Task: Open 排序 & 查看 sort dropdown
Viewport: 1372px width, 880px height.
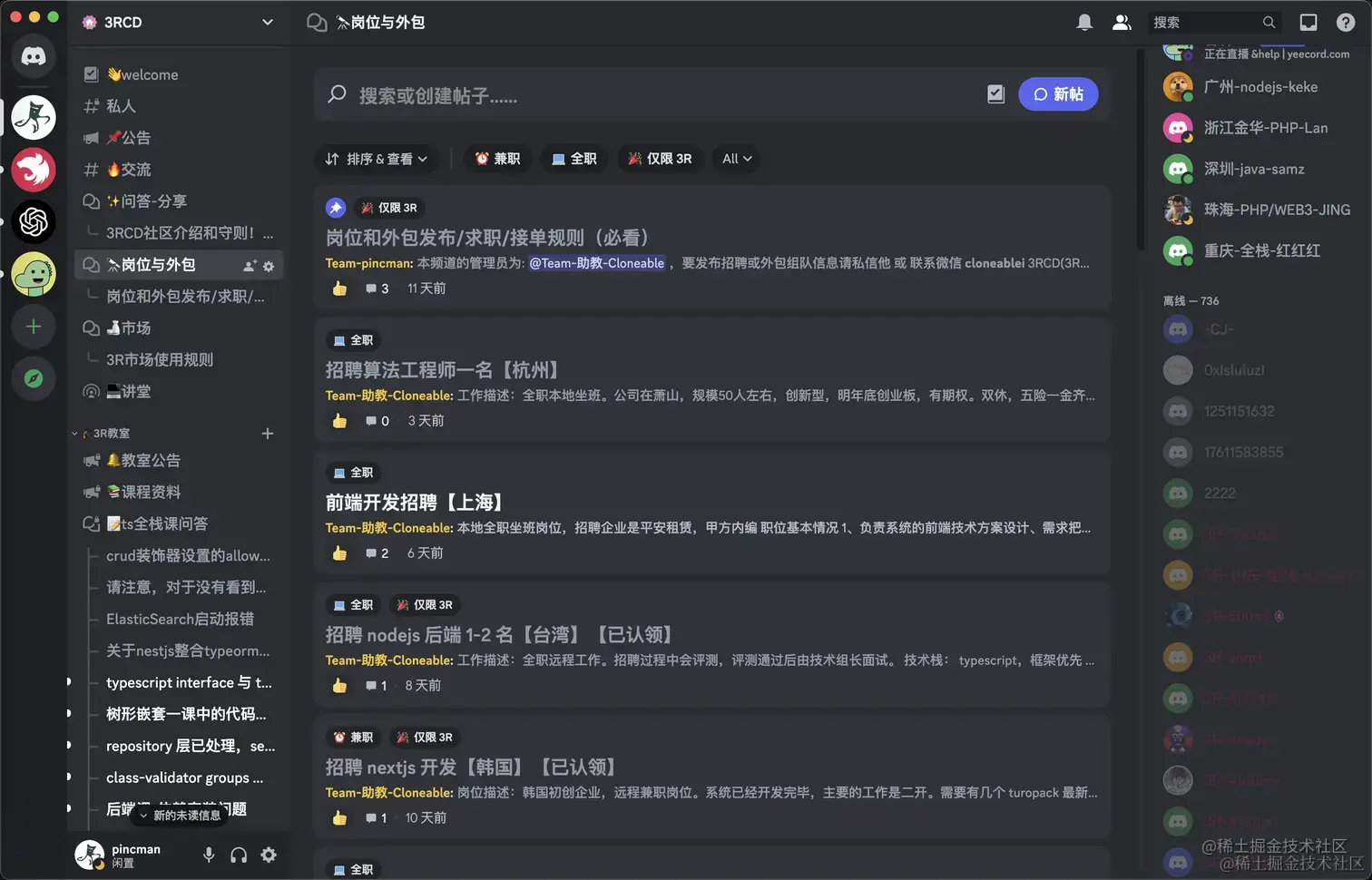Action: (x=377, y=159)
